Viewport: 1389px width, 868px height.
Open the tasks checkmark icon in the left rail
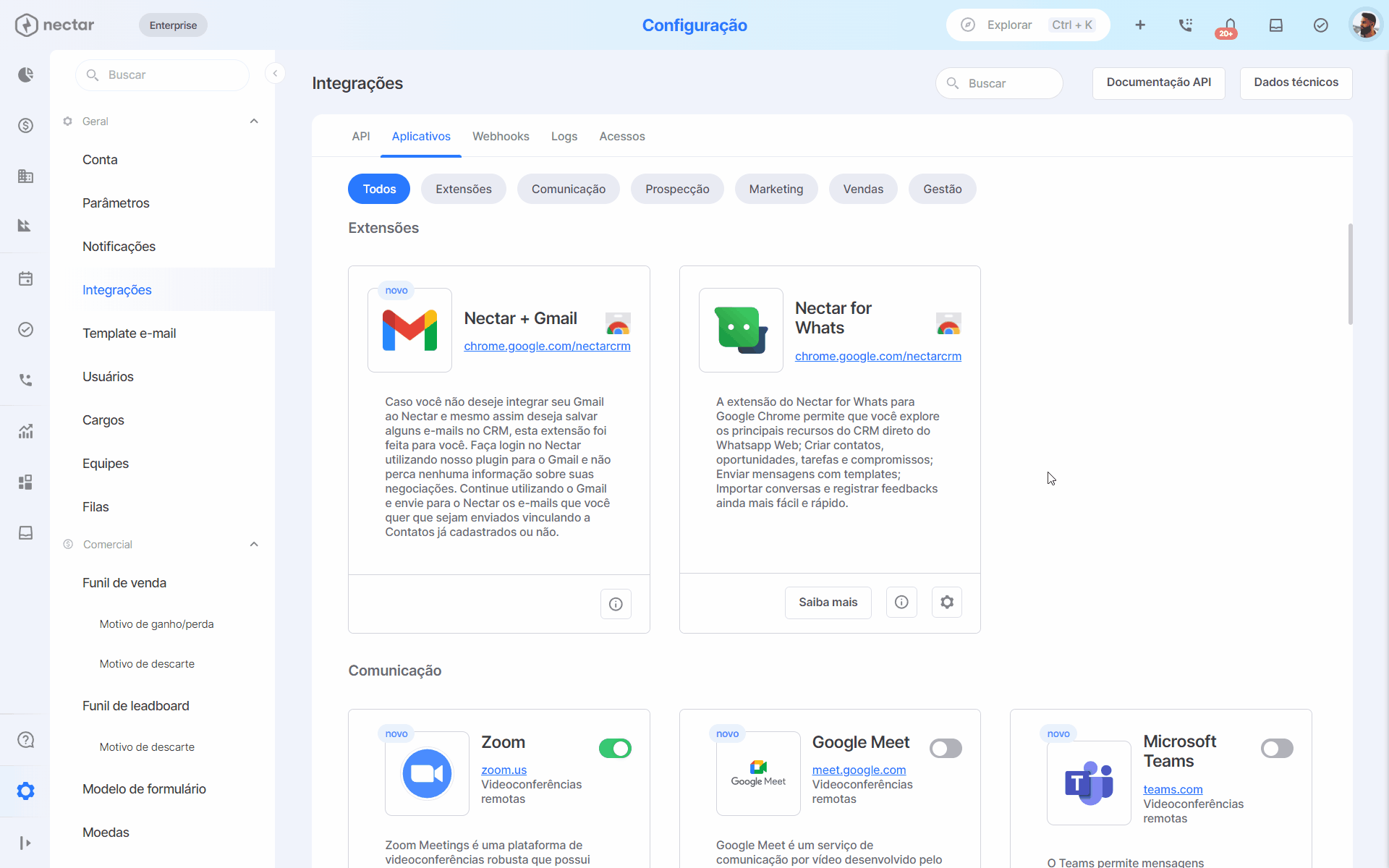[25, 329]
